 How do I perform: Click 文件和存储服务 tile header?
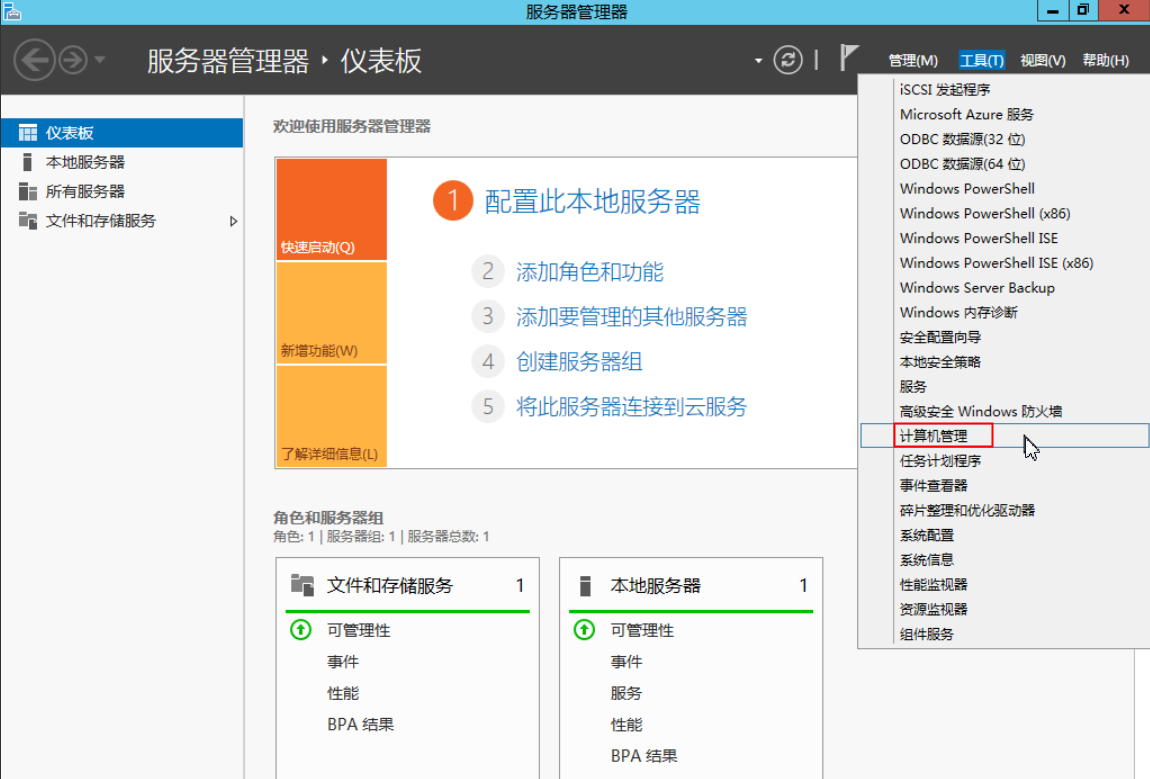click(x=390, y=586)
